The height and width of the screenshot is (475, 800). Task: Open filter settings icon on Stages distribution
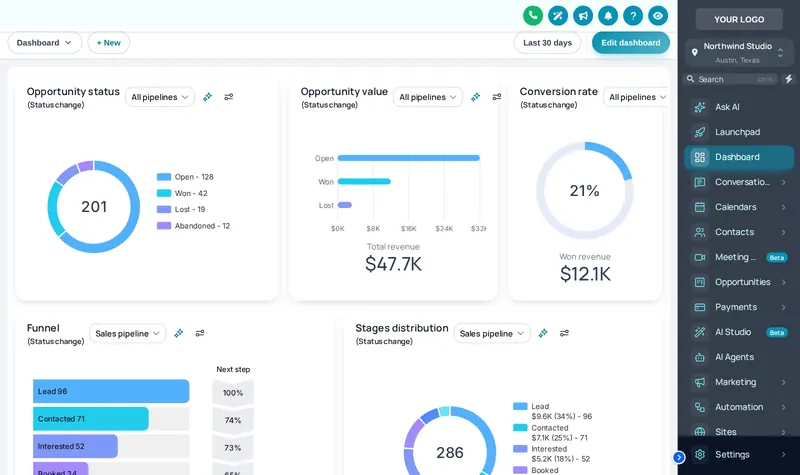(x=564, y=333)
